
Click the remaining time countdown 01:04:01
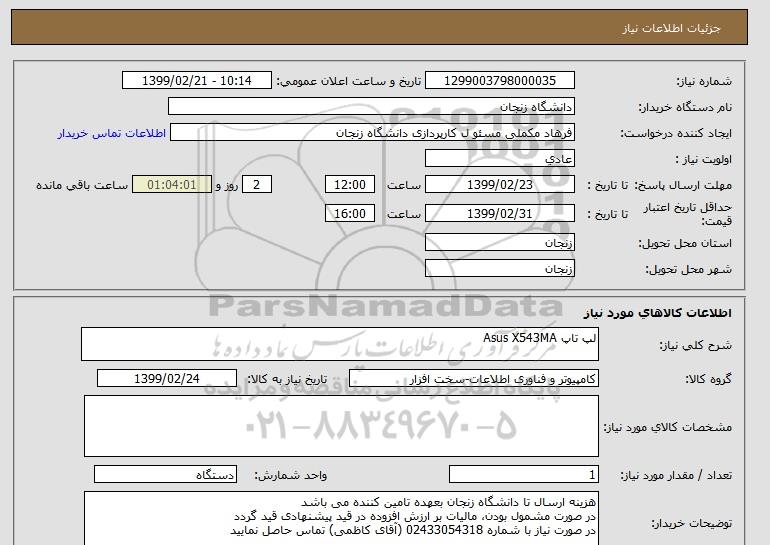(x=172, y=185)
